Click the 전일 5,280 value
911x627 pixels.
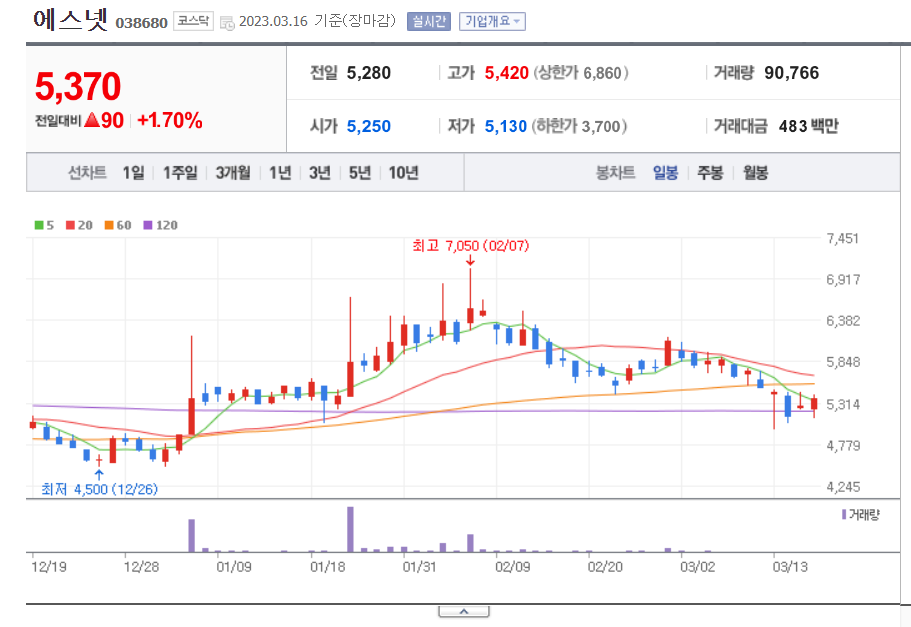(x=369, y=73)
